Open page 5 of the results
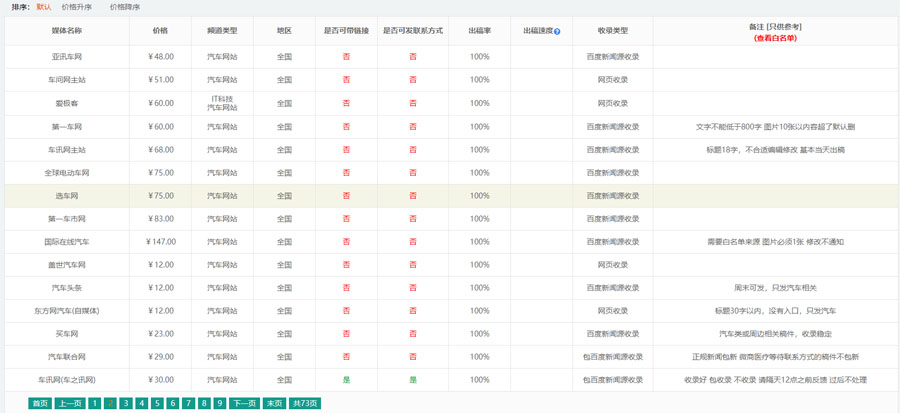 157,403
